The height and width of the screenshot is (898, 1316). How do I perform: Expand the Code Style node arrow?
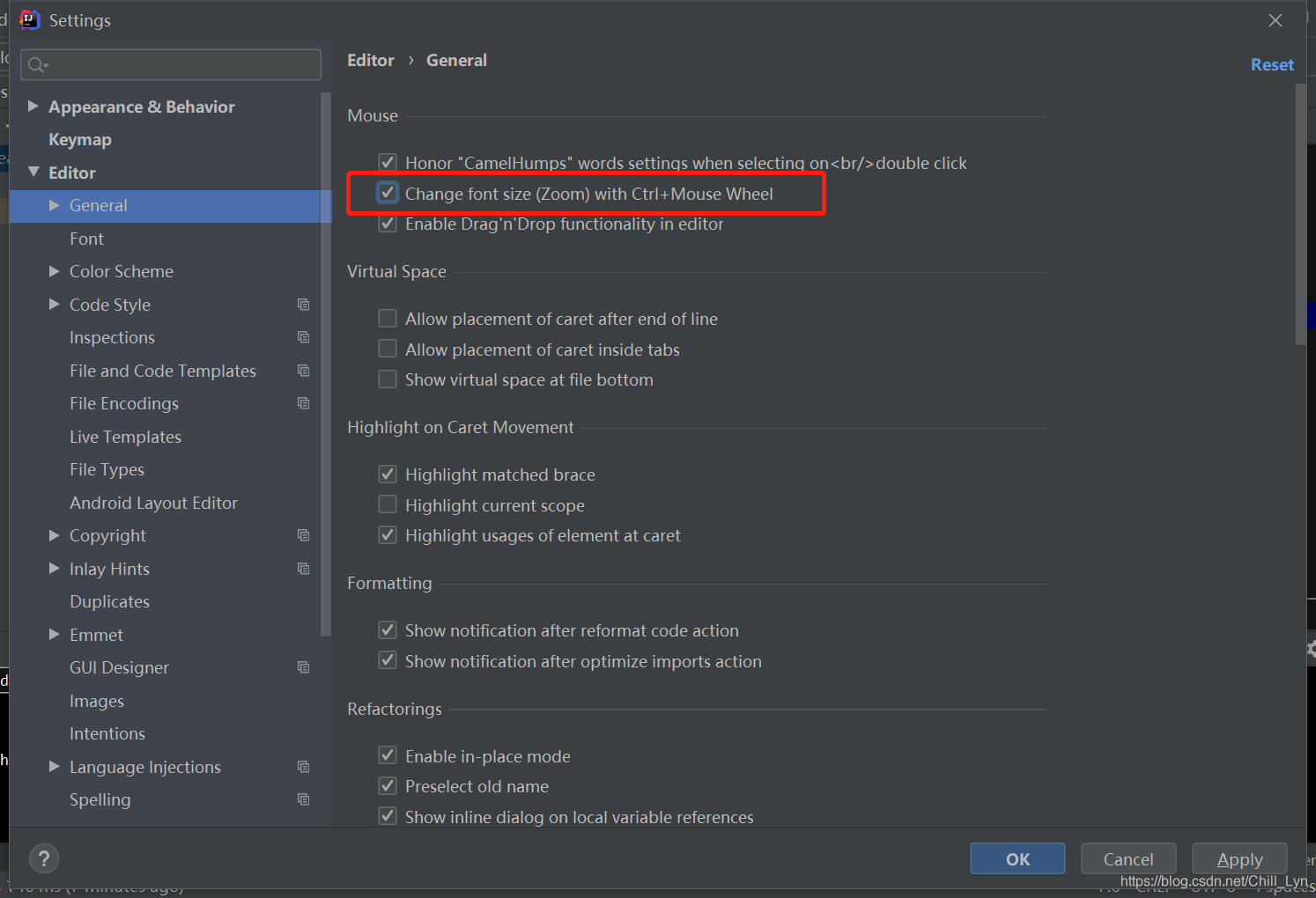point(55,304)
